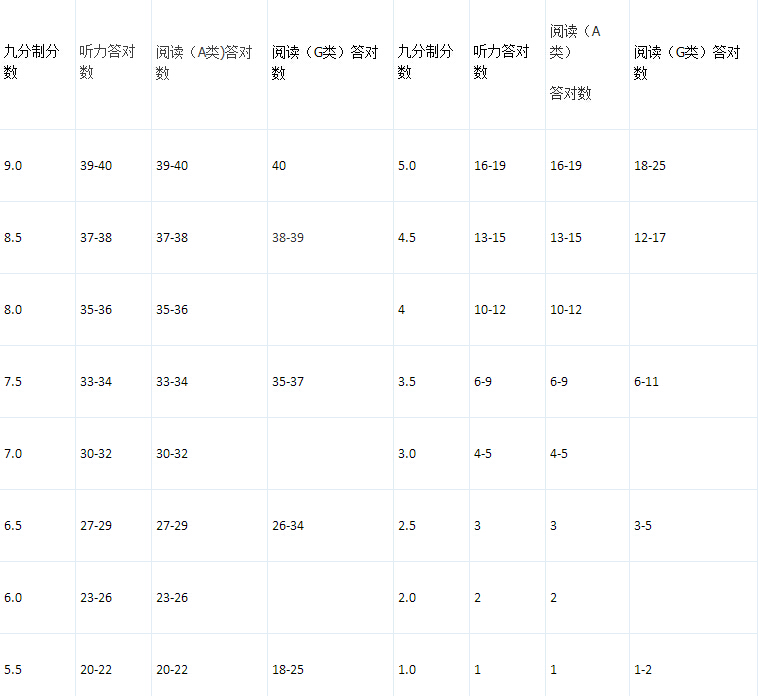Click the 7.0 band score cell
The width and height of the screenshot is (759, 696).
coord(13,454)
